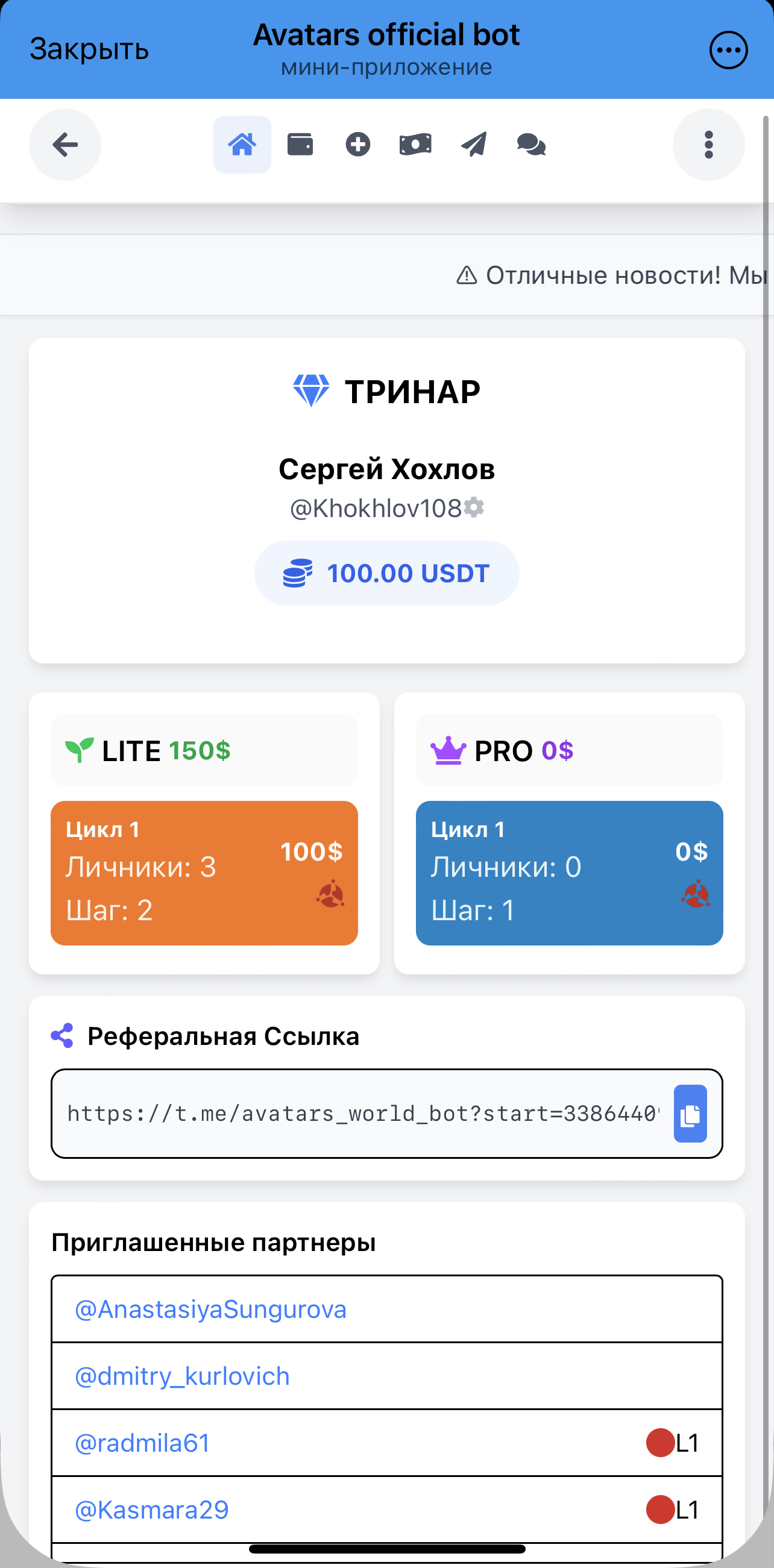This screenshot has width=774, height=1568.
Task: Open profile settings gear icon
Action: click(474, 507)
